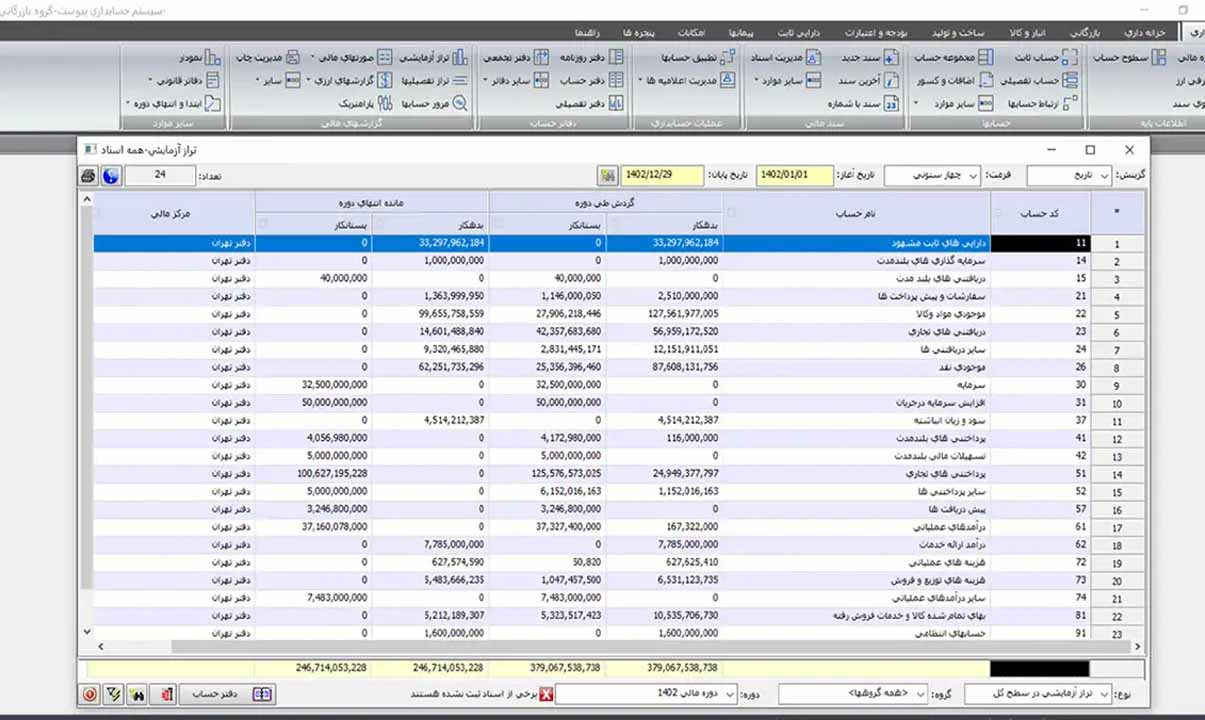
Task: Click the printer icon in trial balance window
Action: coord(88,175)
